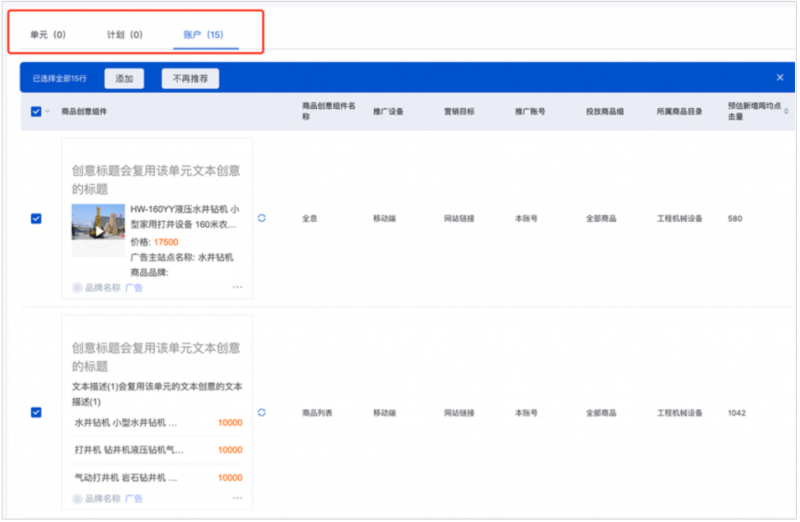This screenshot has height=522, width=800.
Task: Open the more menu on the product list card
Action: pos(237,498)
